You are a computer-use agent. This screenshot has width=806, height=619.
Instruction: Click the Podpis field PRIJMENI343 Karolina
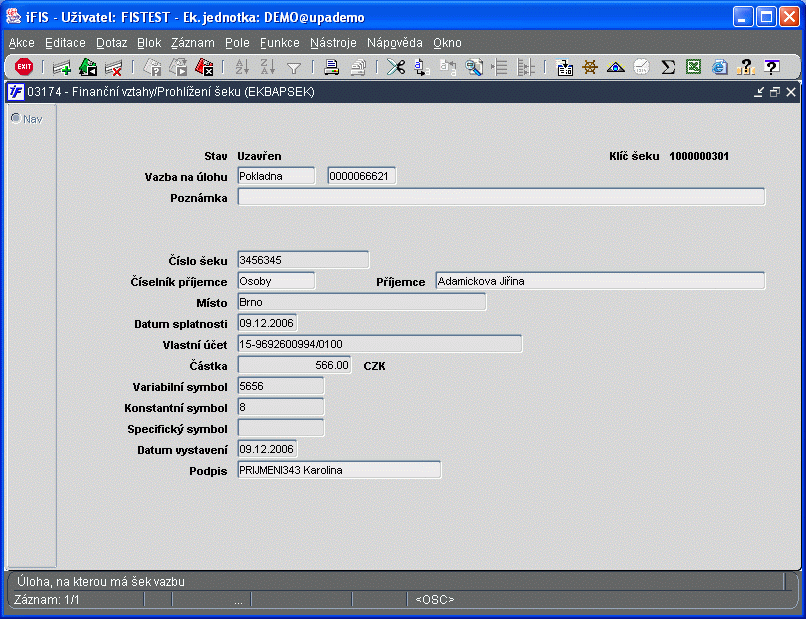pos(339,470)
